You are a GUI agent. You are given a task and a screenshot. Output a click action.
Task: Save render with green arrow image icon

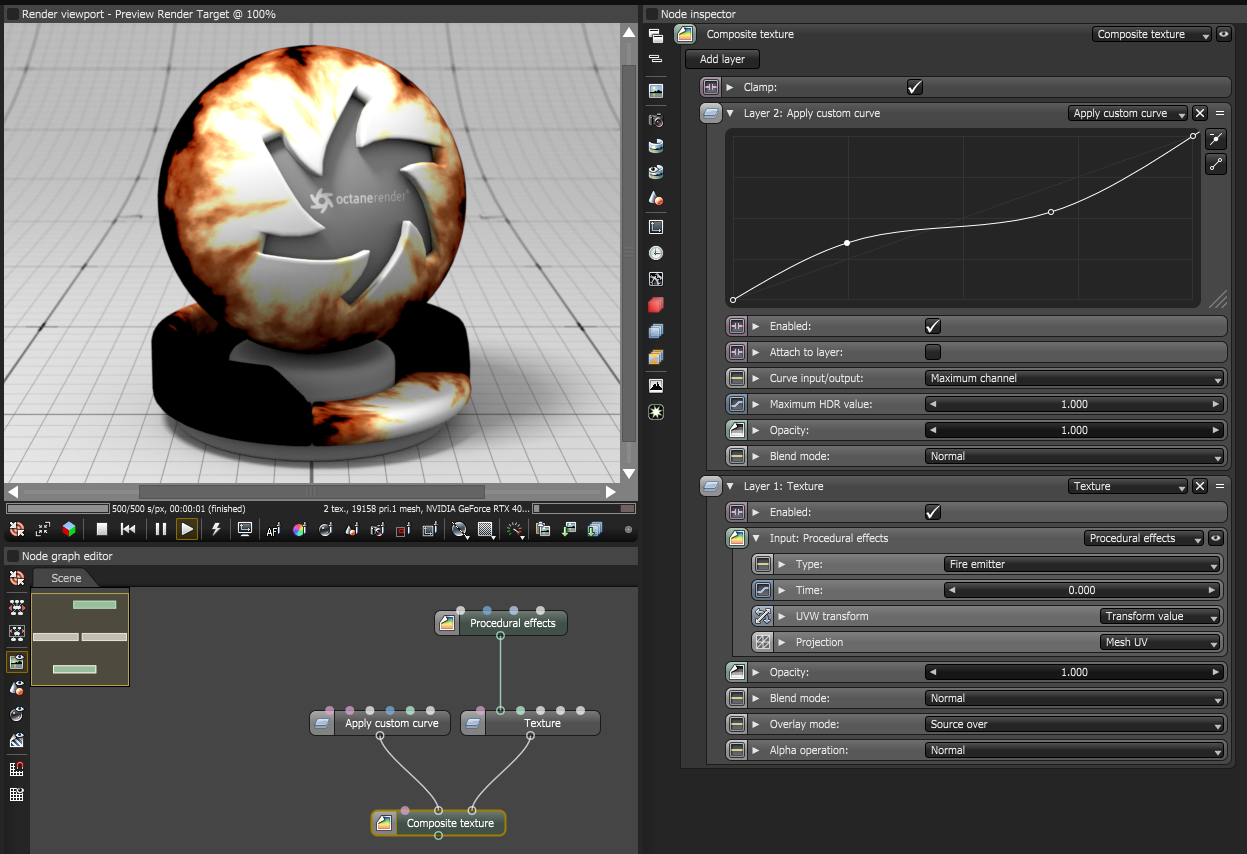click(x=569, y=529)
